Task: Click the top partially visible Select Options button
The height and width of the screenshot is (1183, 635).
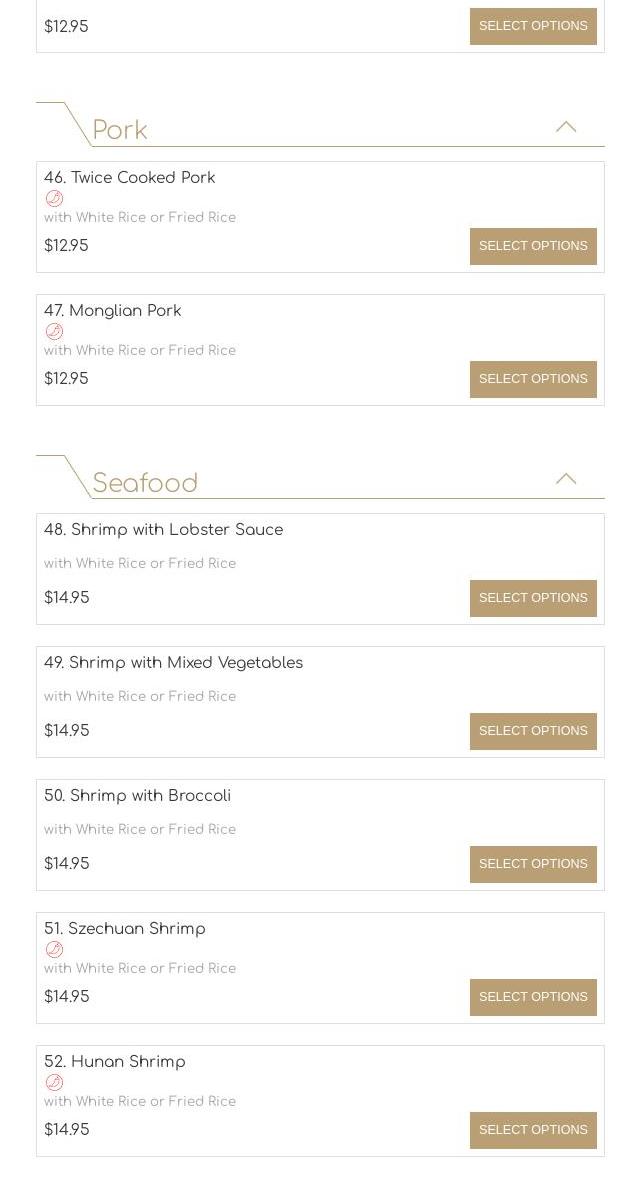Action: coord(533,26)
